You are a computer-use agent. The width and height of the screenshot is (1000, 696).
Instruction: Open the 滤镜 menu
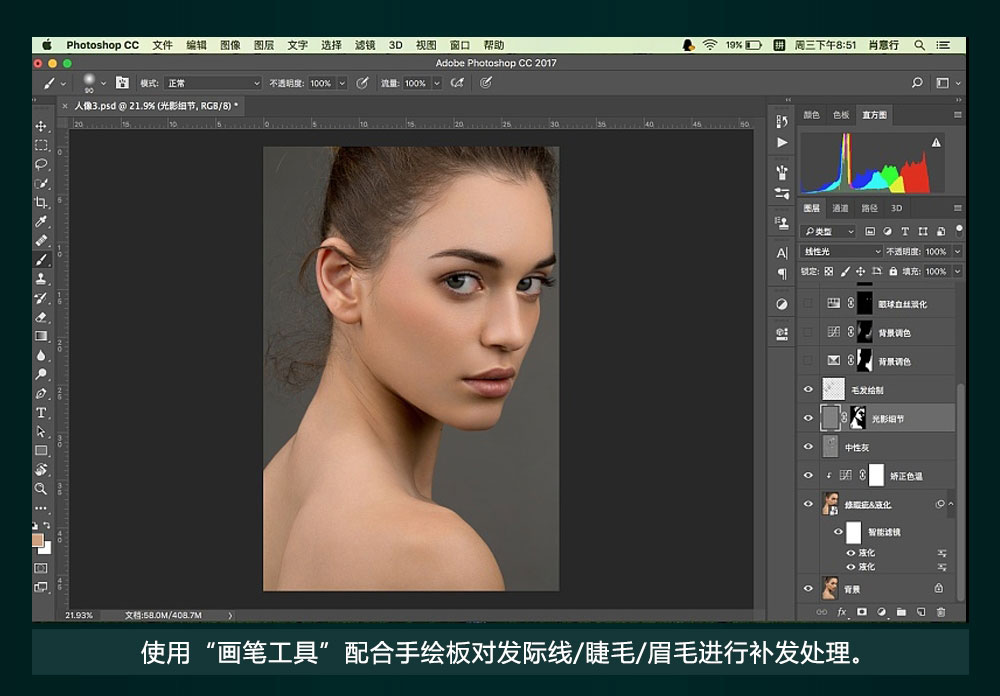click(365, 45)
